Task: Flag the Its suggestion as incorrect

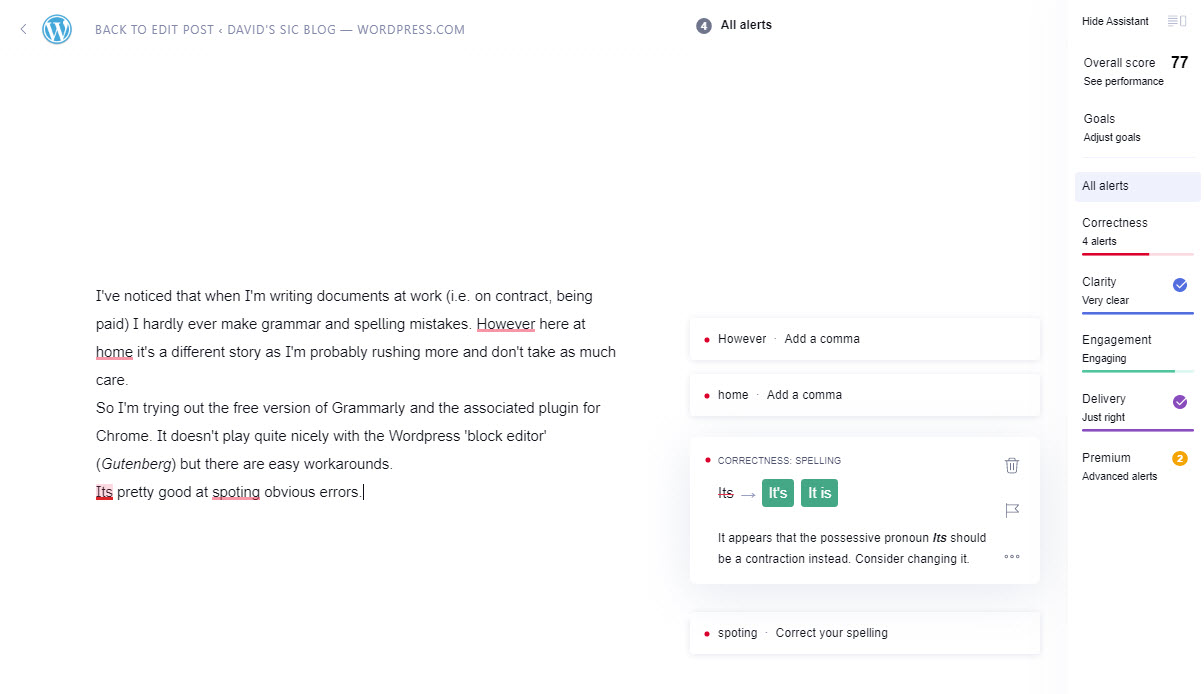Action: point(1012,510)
